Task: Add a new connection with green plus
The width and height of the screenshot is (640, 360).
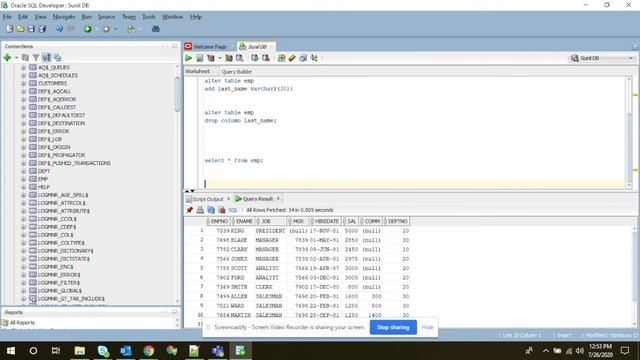Action: [x=7, y=58]
